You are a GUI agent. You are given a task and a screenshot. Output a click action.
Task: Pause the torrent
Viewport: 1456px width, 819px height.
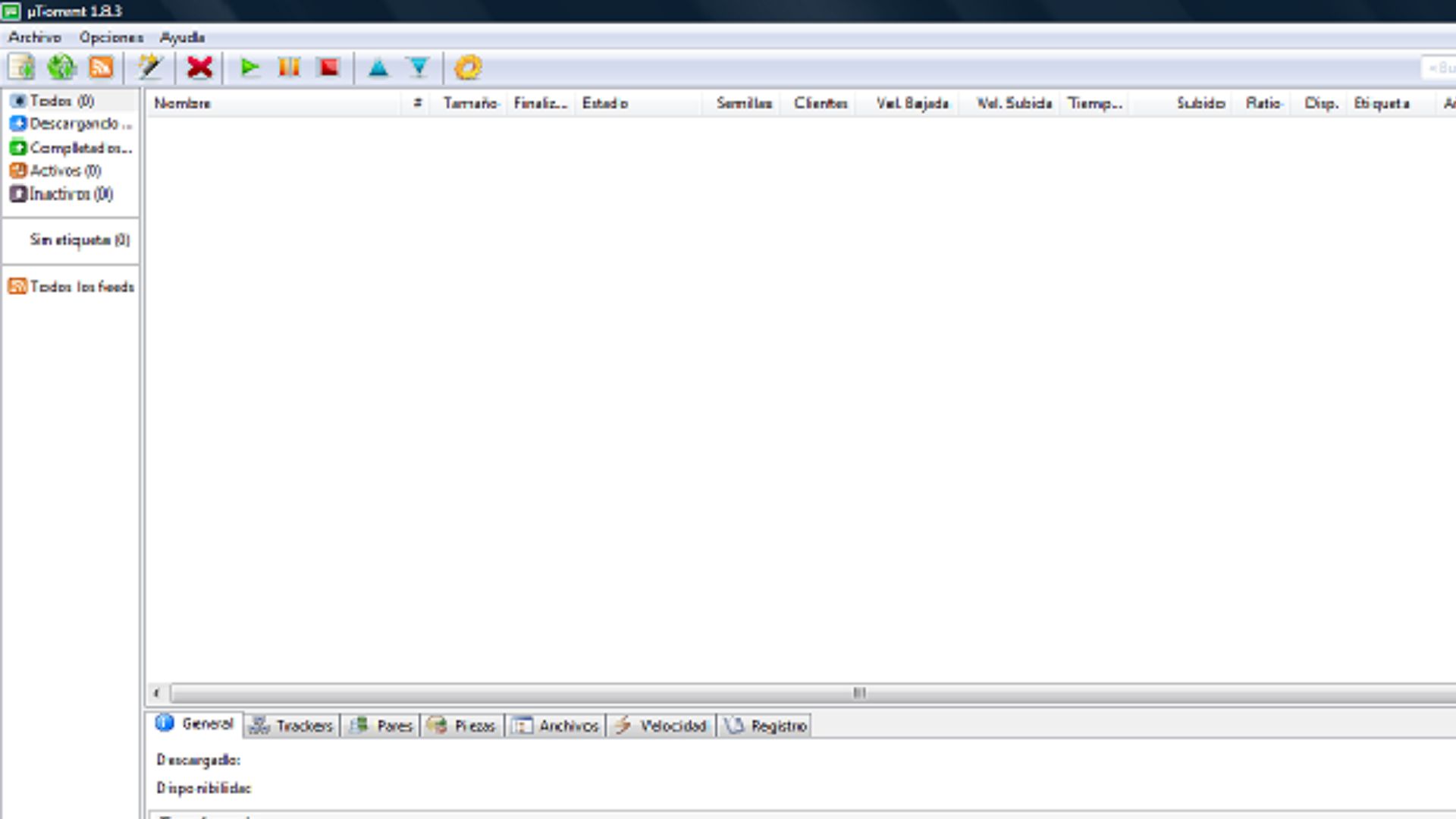pos(288,67)
